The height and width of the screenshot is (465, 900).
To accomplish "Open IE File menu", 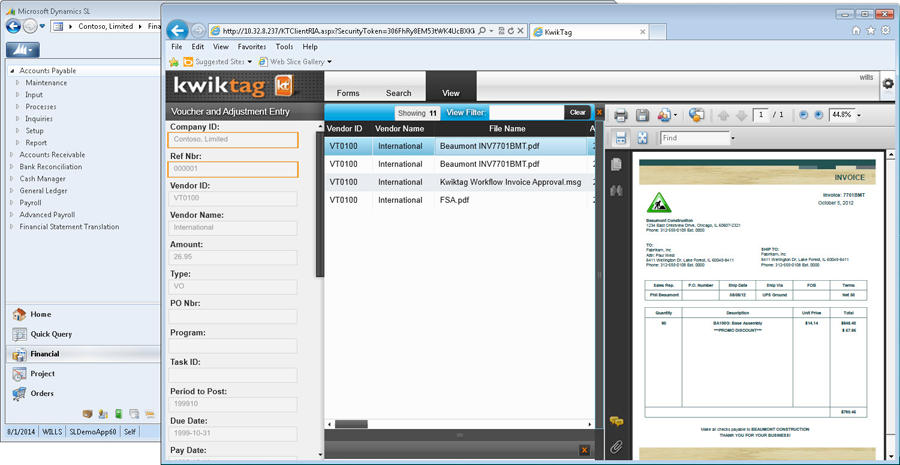I will [x=177, y=46].
